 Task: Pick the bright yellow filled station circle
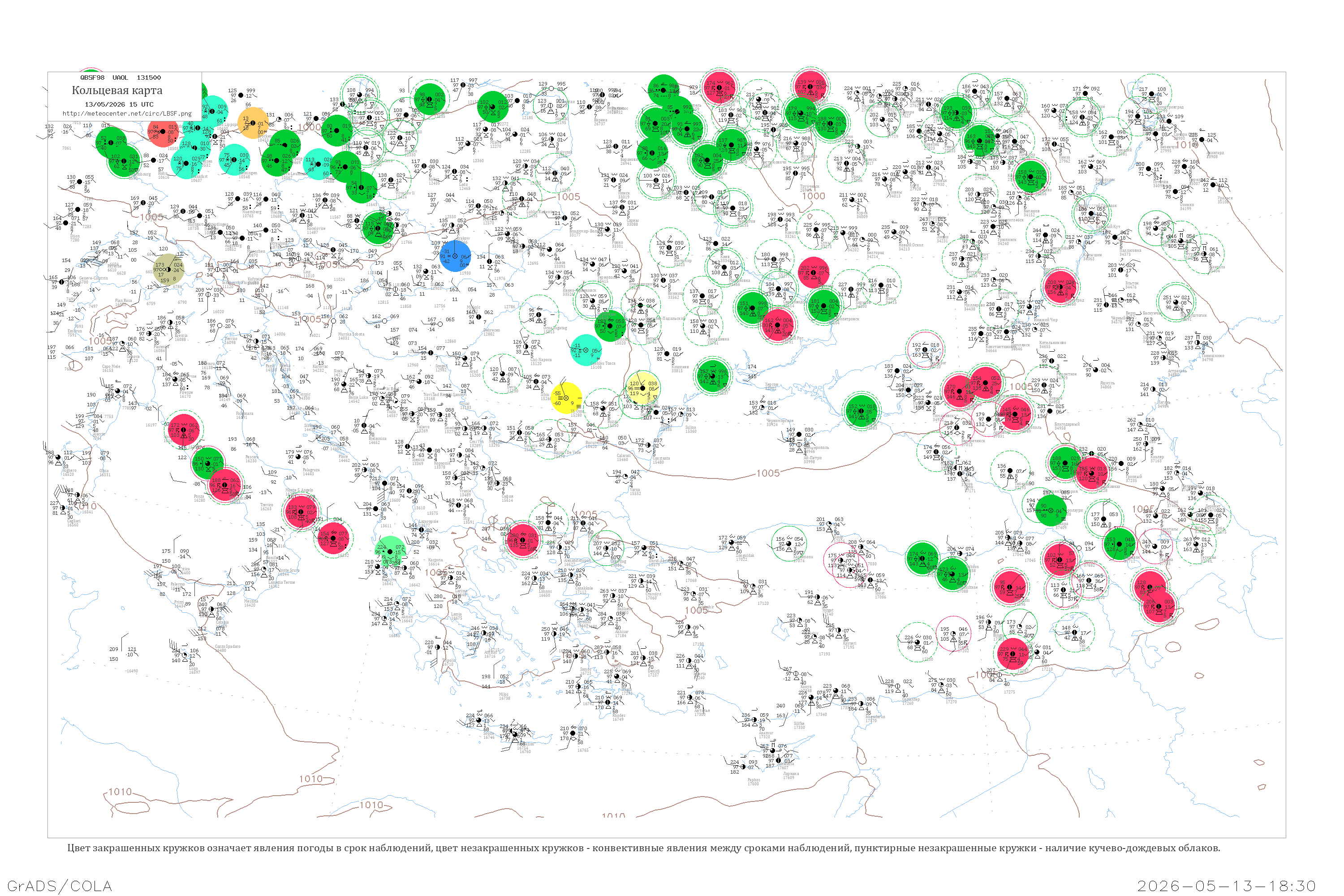(x=566, y=398)
